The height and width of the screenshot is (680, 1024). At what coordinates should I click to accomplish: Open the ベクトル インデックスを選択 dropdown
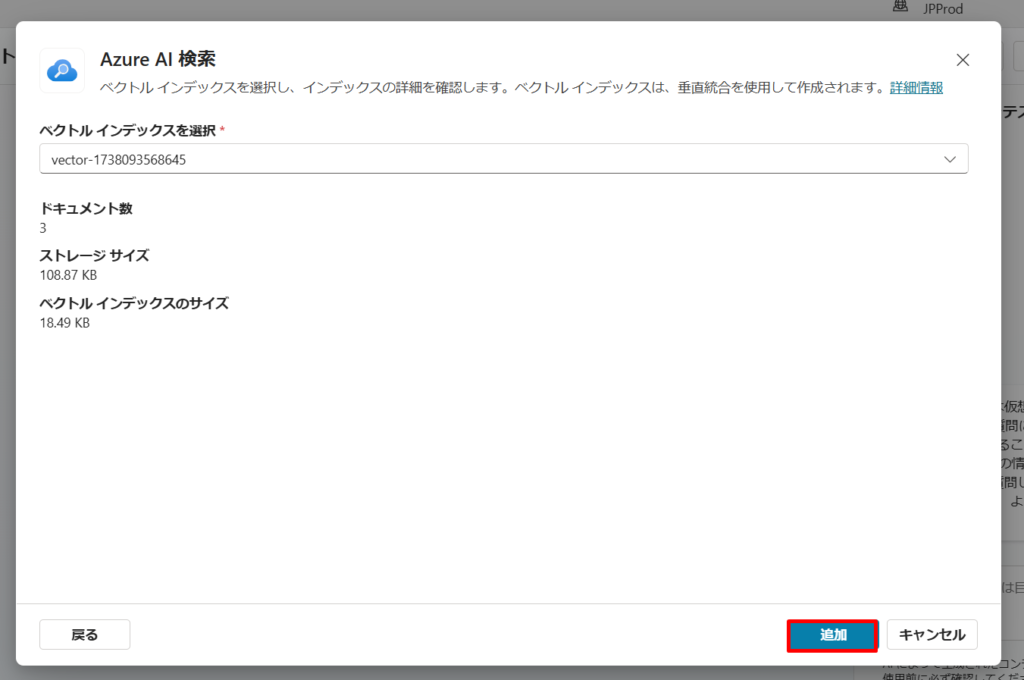click(504, 159)
